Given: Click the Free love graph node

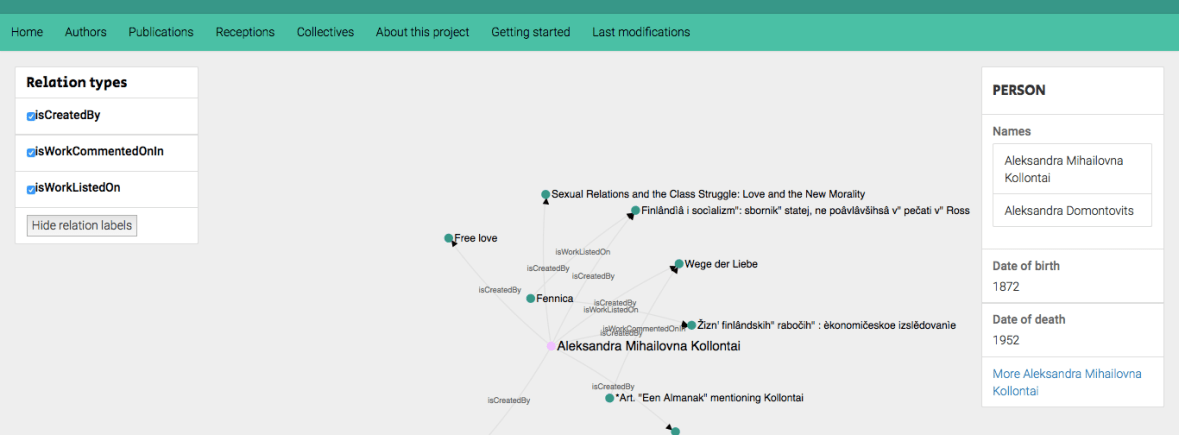Looking at the screenshot, I should point(449,238).
